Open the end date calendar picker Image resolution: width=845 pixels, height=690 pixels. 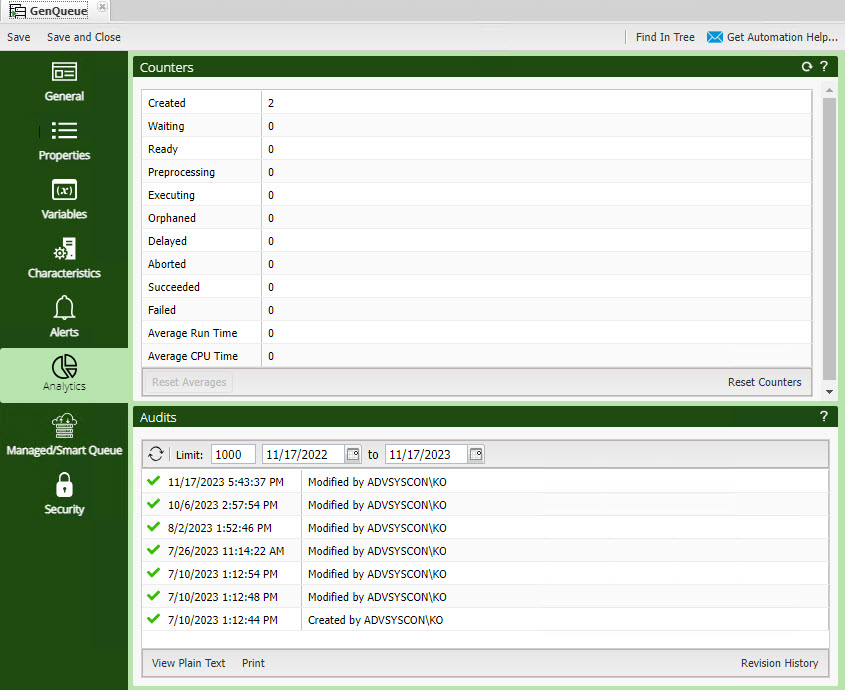[476, 454]
